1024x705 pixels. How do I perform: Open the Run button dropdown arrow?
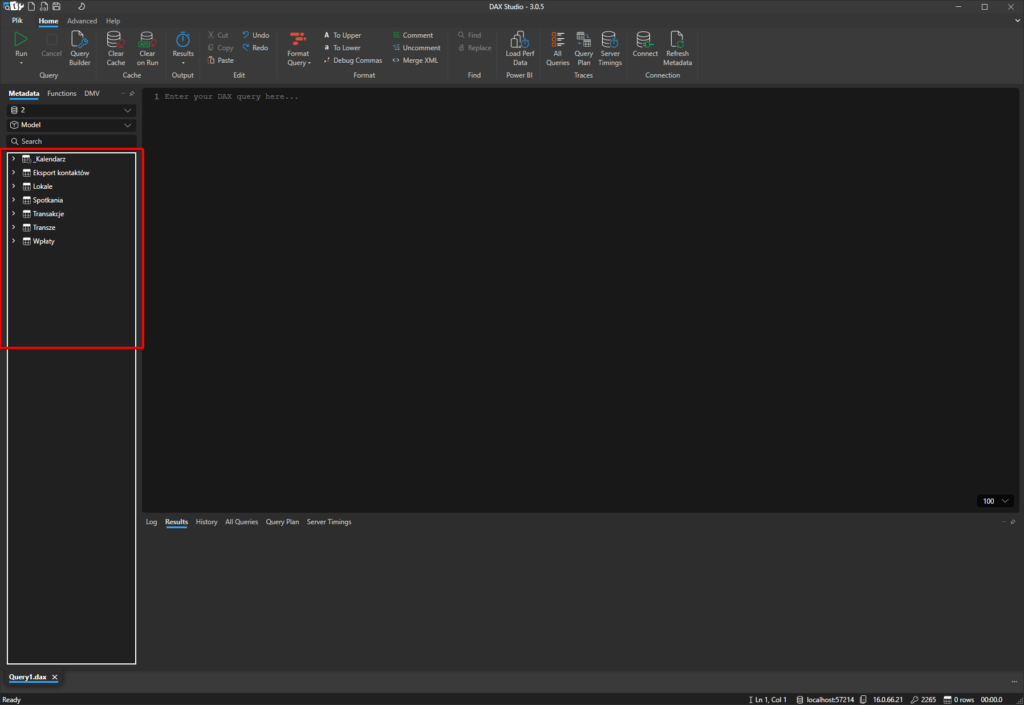point(21,63)
